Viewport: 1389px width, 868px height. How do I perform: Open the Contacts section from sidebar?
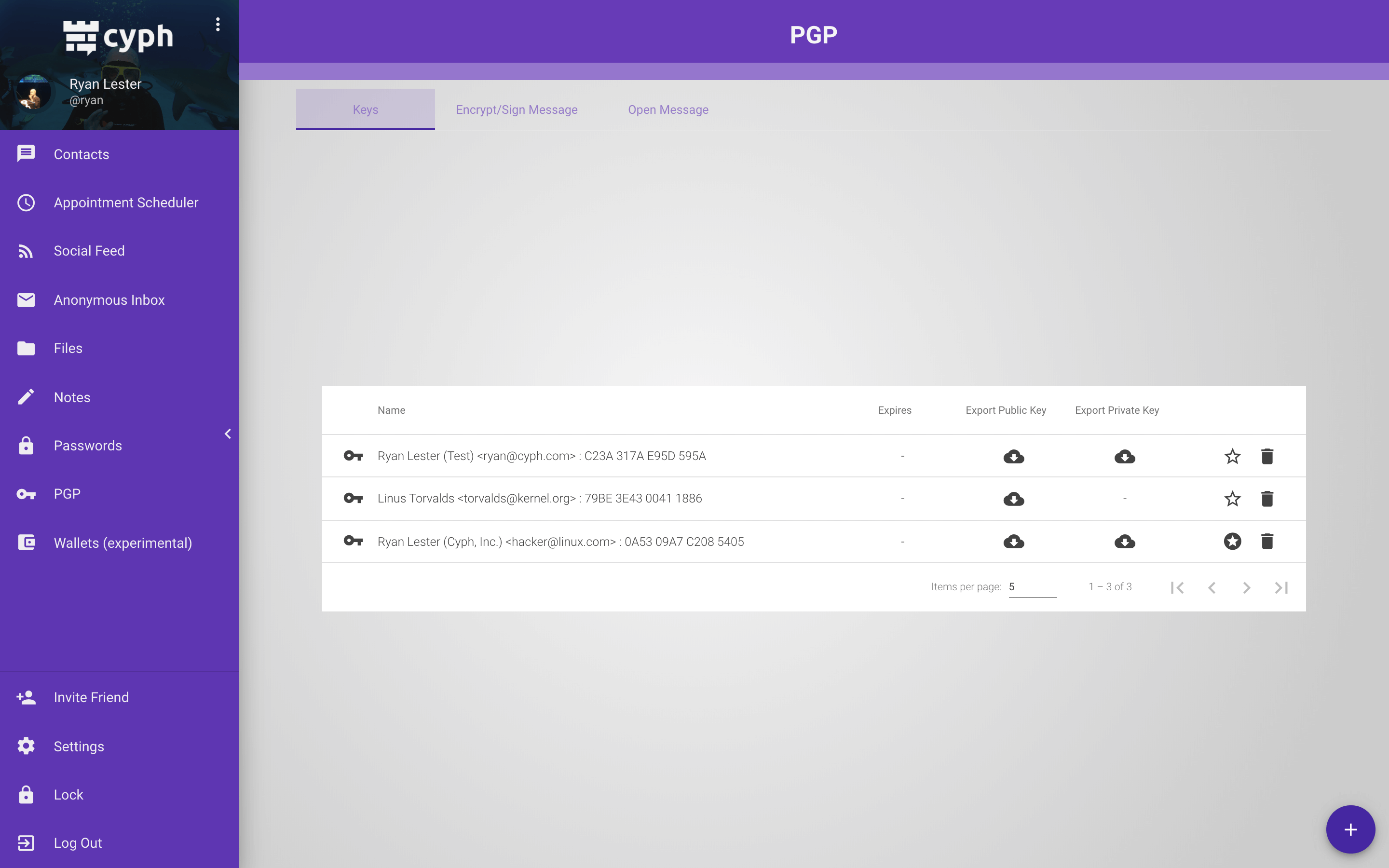(x=81, y=154)
